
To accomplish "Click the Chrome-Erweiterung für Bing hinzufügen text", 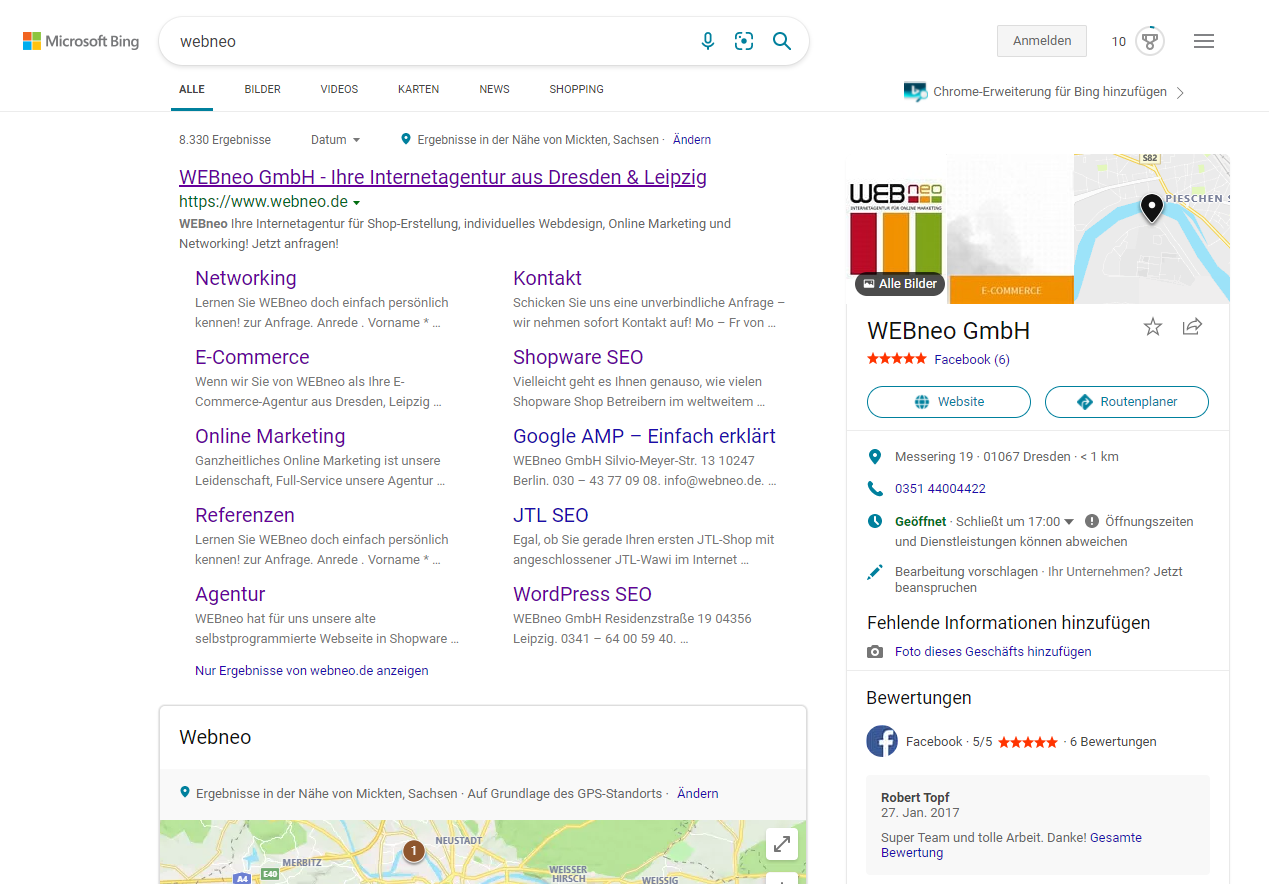I will 1050,92.
